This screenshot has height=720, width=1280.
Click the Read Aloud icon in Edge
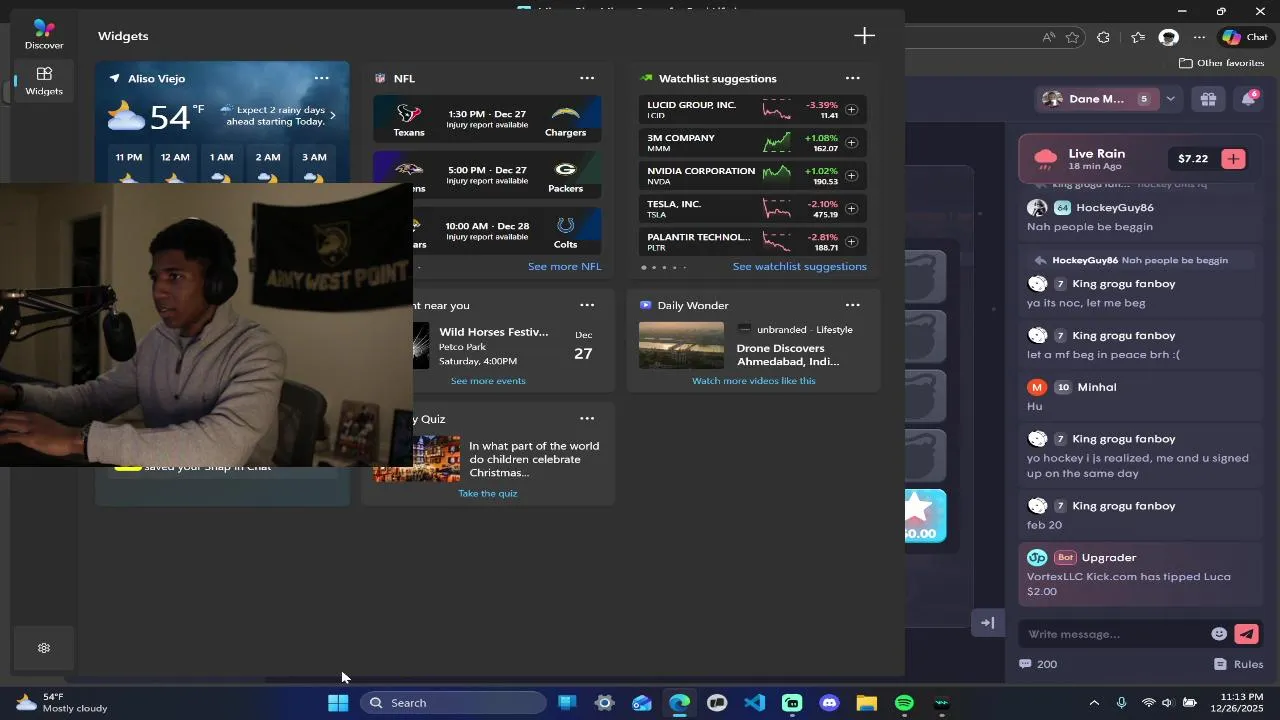point(1048,37)
